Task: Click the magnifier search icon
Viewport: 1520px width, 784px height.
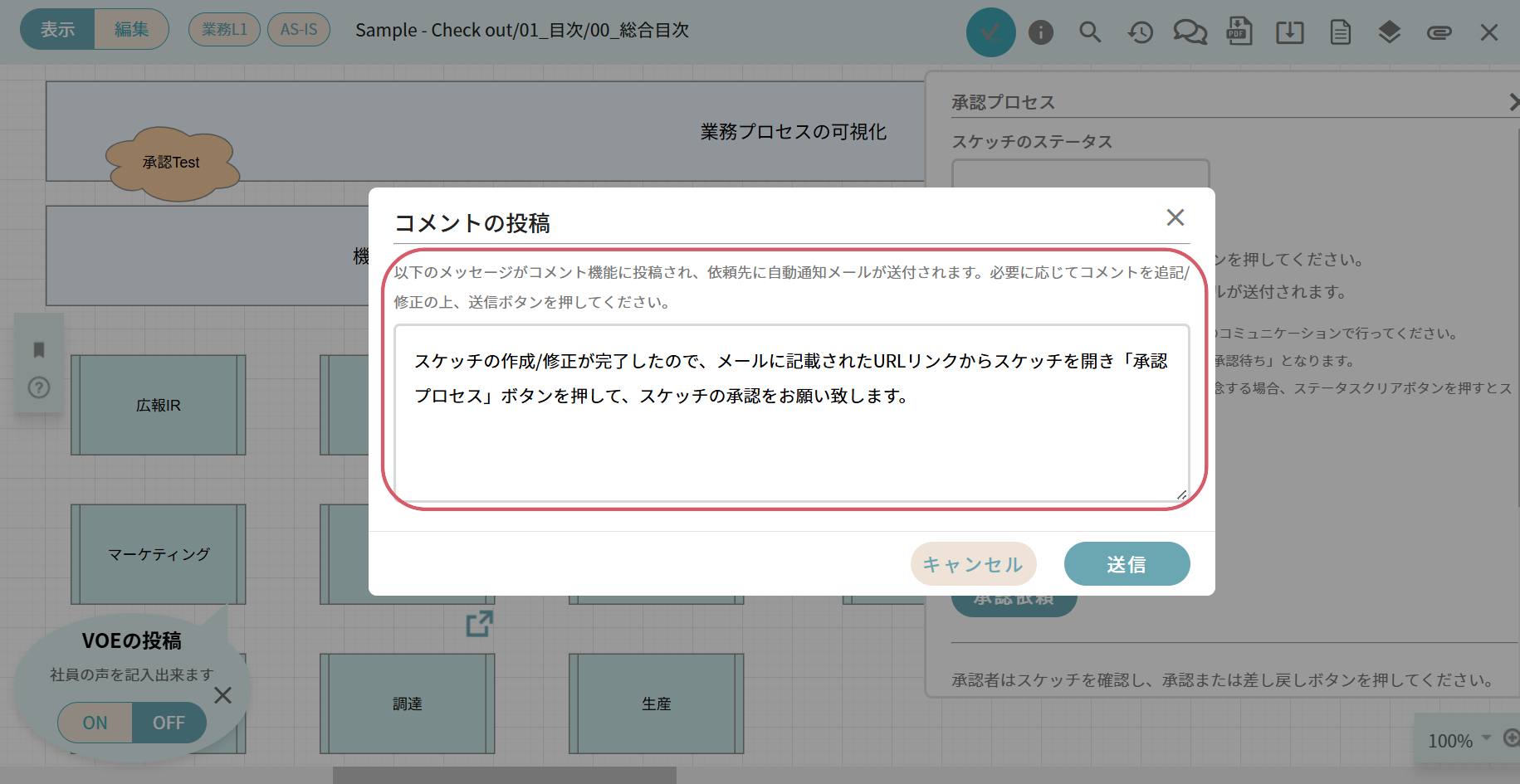Action: [x=1090, y=32]
